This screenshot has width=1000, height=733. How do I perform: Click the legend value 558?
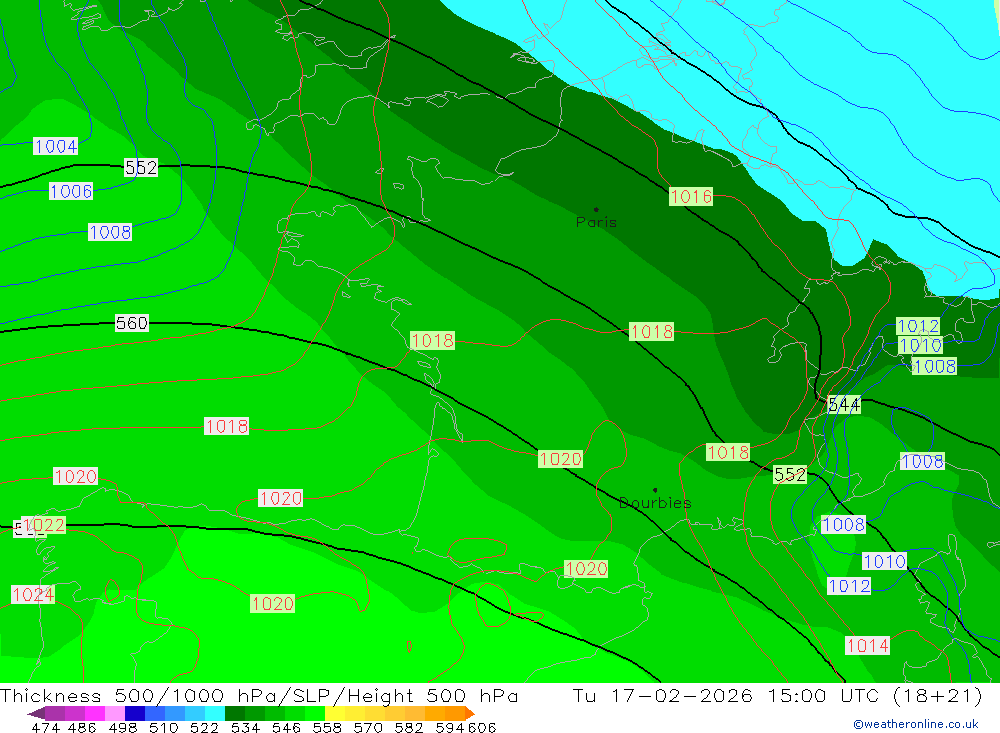[327, 728]
